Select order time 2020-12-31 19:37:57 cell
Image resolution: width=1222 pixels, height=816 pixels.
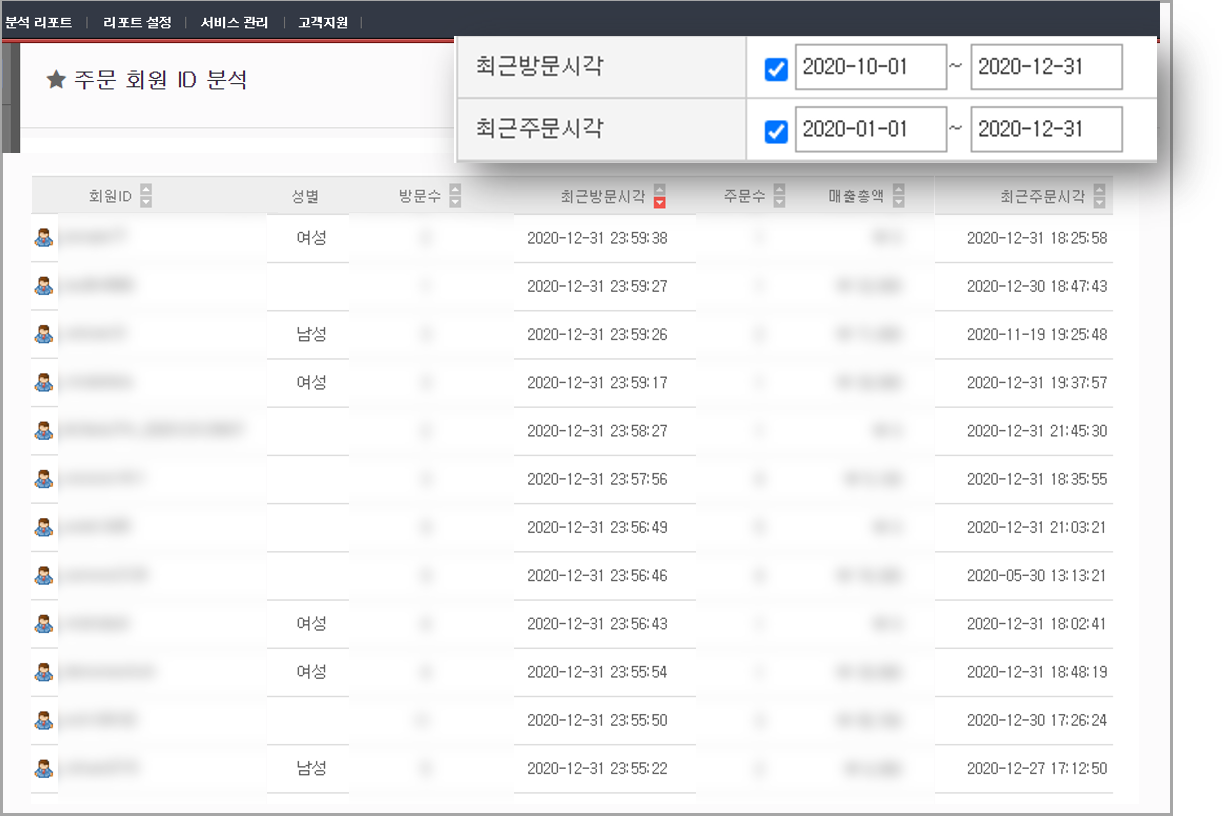pyautogui.click(x=1037, y=383)
